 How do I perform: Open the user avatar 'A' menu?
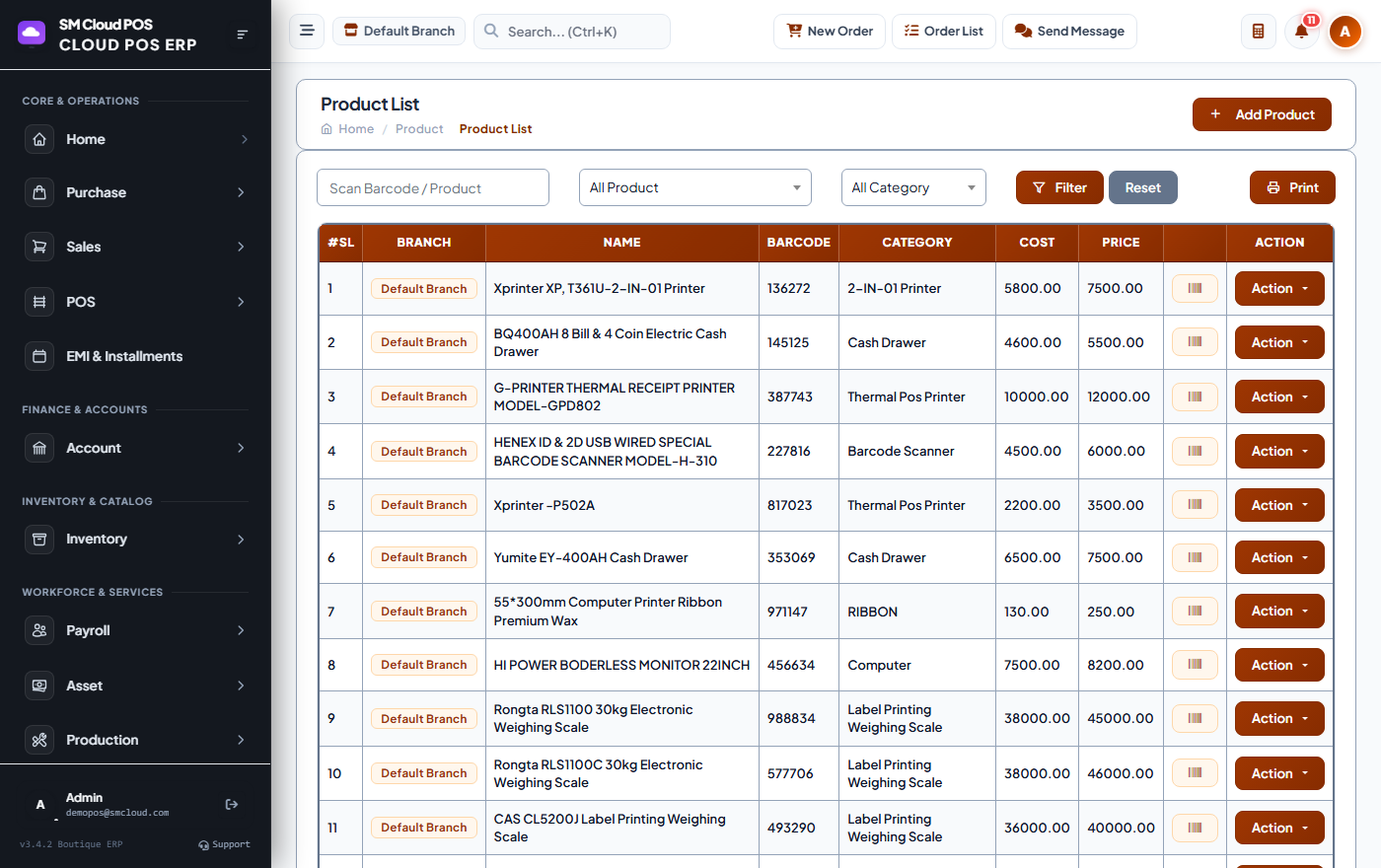point(1345,32)
